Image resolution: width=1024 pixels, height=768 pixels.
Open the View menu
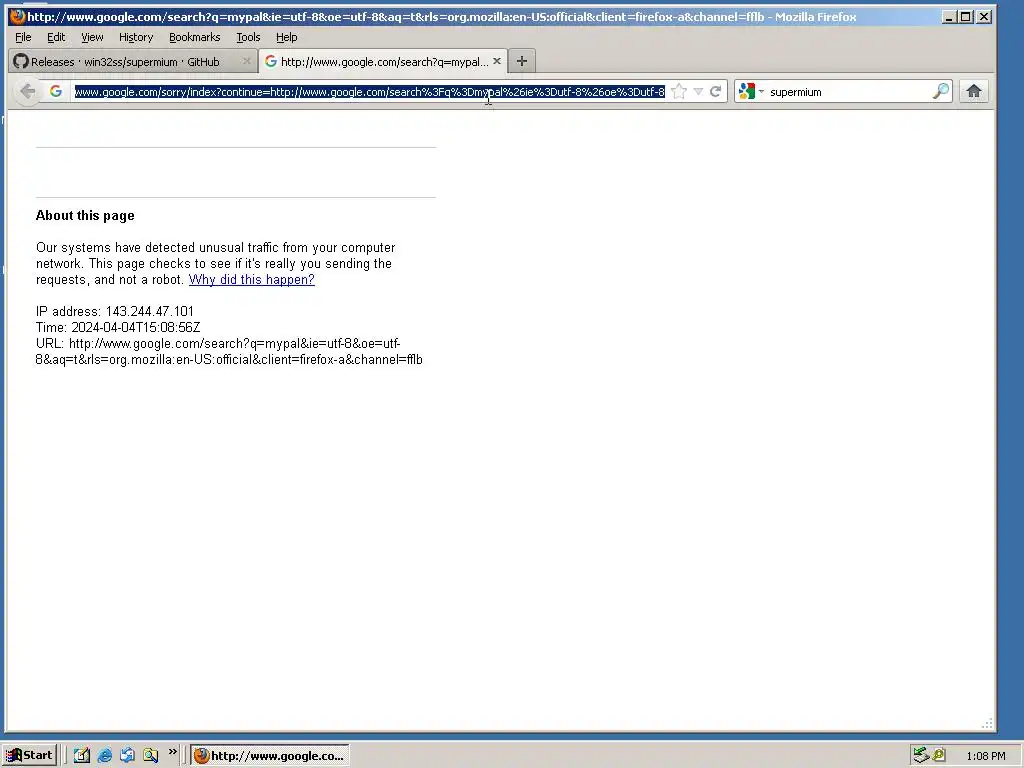[92, 37]
